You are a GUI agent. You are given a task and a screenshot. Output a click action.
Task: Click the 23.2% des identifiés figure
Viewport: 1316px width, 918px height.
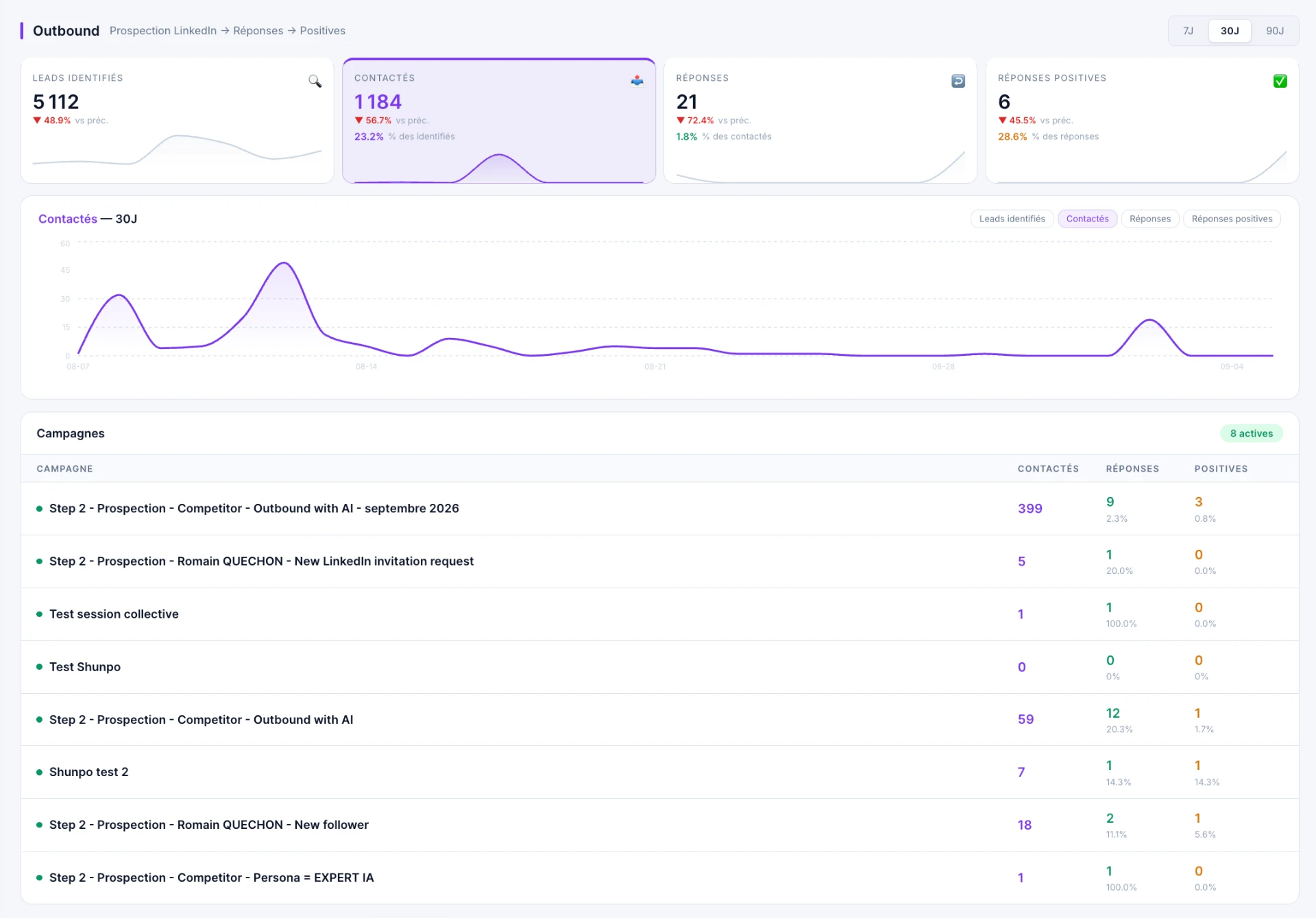tap(404, 136)
